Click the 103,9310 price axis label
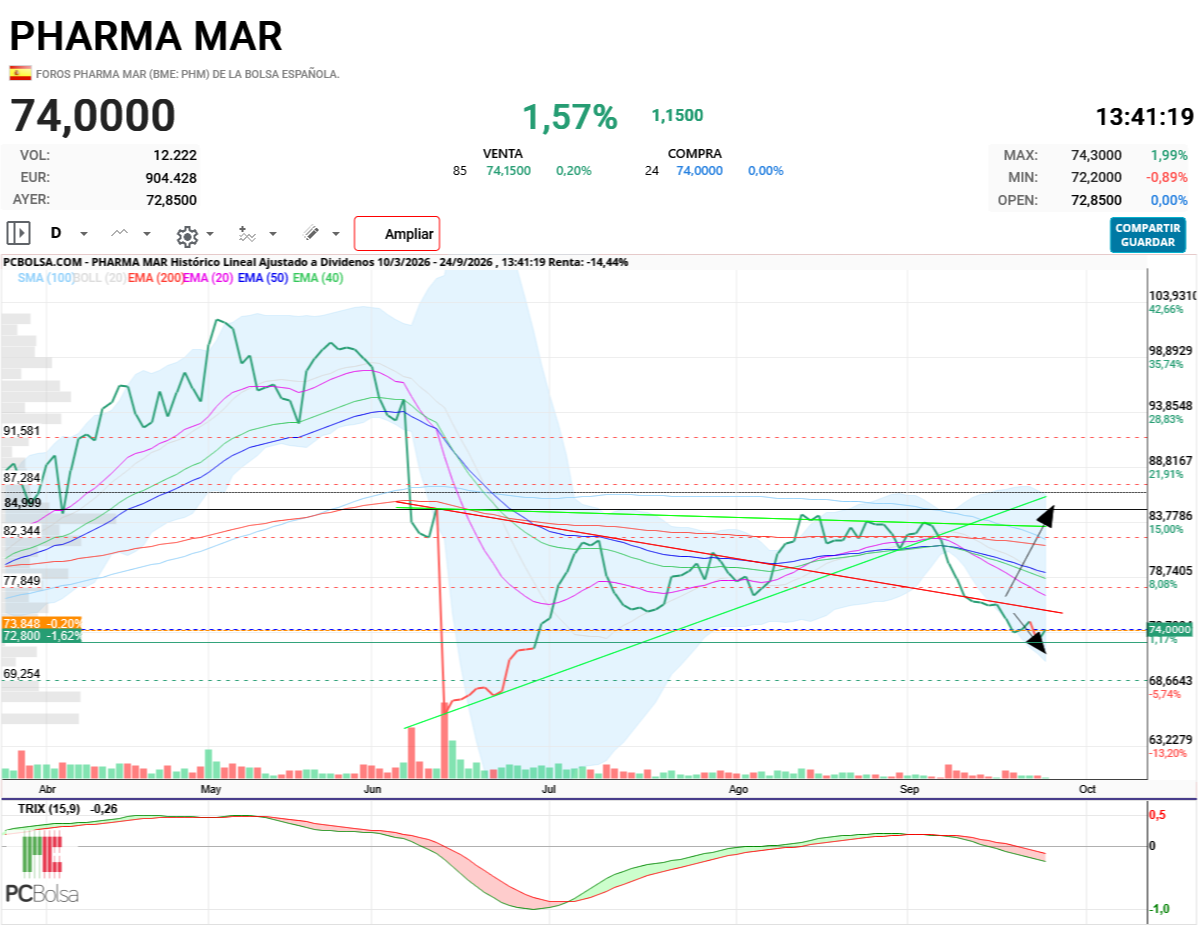This screenshot has width=1200, height=925. [1174, 296]
